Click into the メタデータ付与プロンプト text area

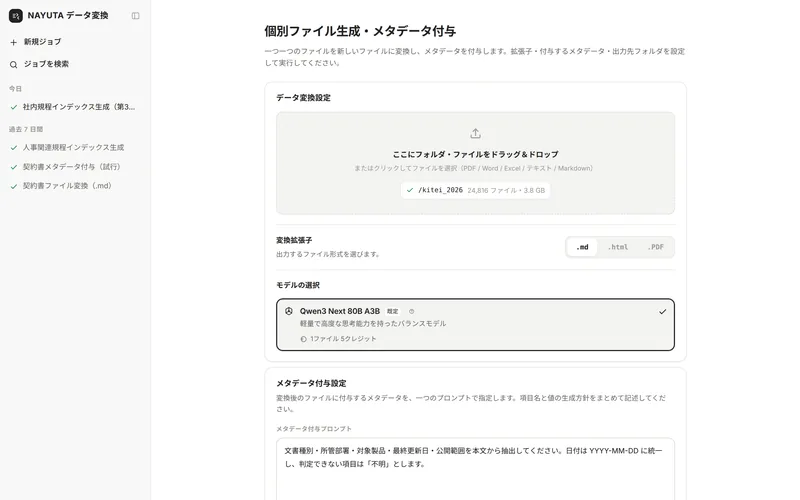click(475, 469)
